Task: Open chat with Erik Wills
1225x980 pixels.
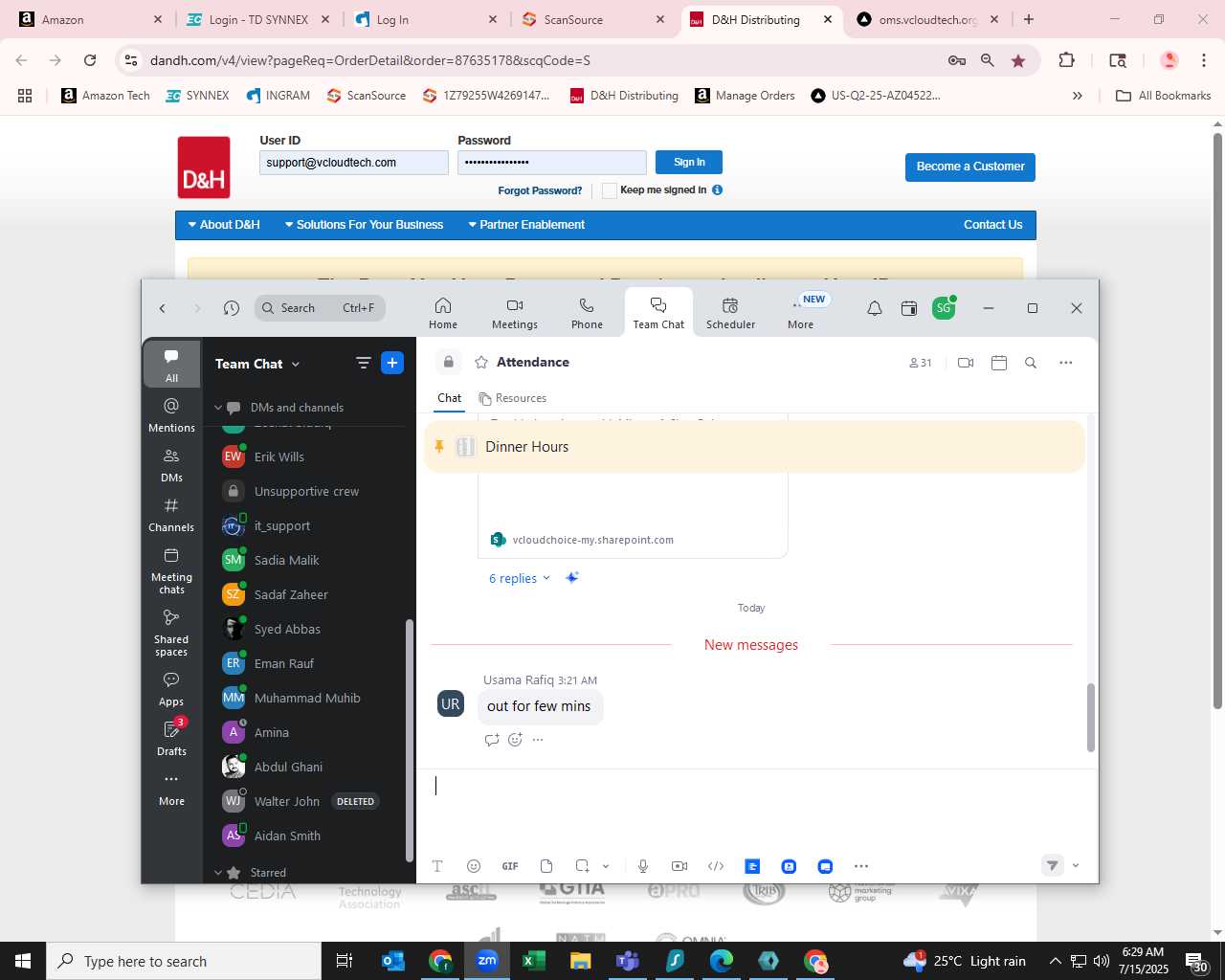Action: (x=306, y=457)
